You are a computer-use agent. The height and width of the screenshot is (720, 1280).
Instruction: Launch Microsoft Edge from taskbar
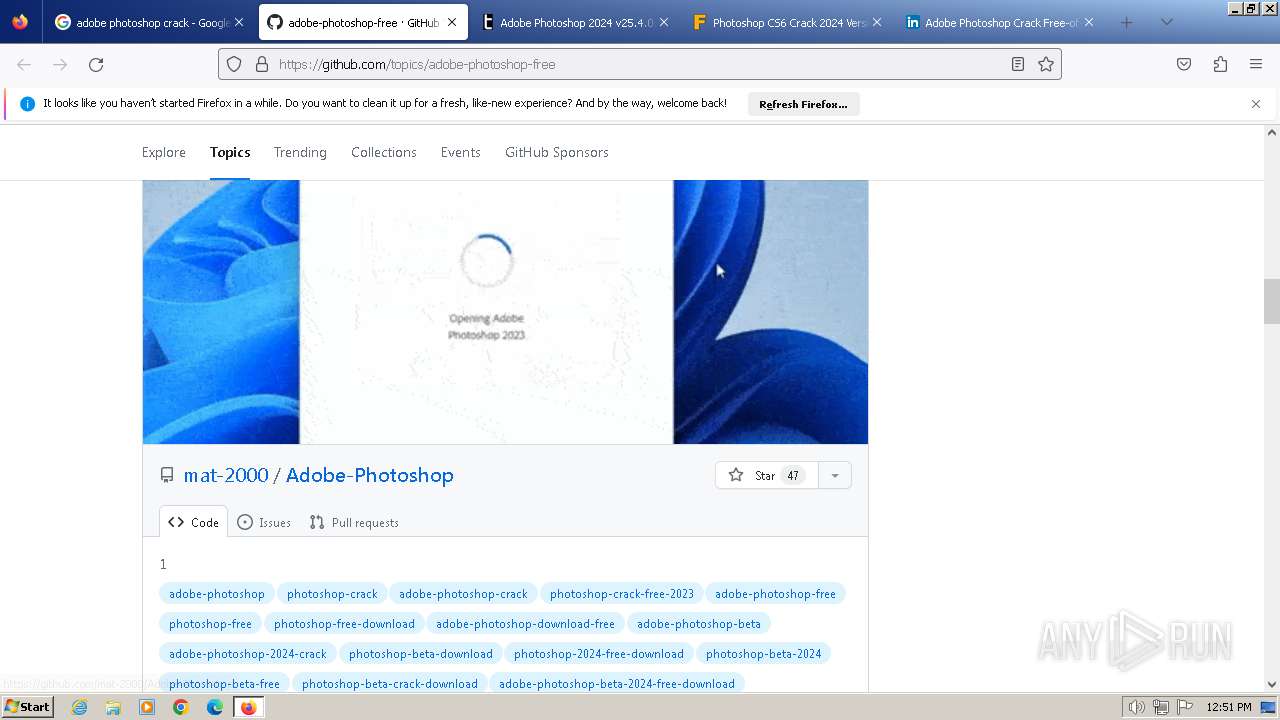(215, 707)
